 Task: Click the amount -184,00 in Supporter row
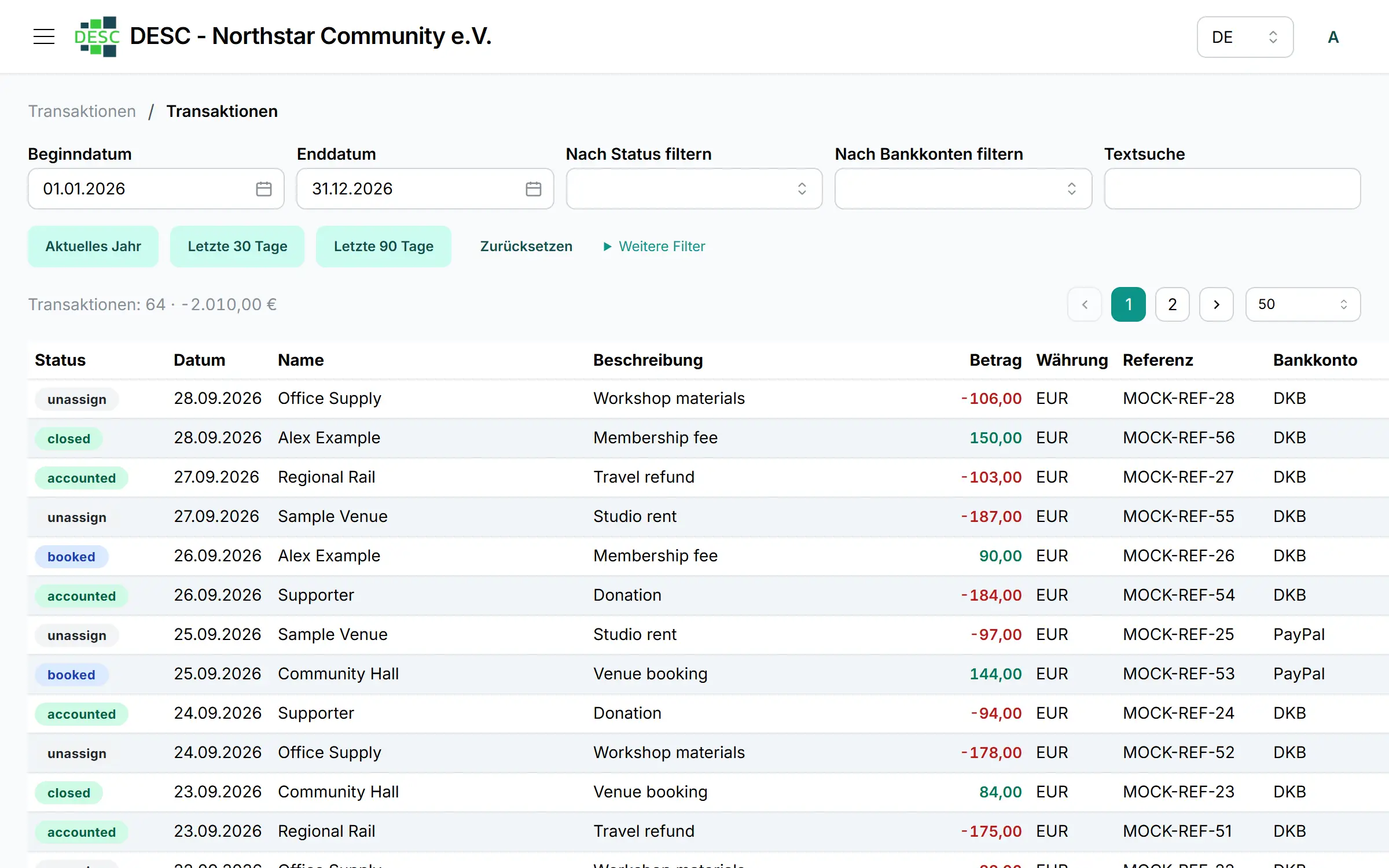click(991, 595)
